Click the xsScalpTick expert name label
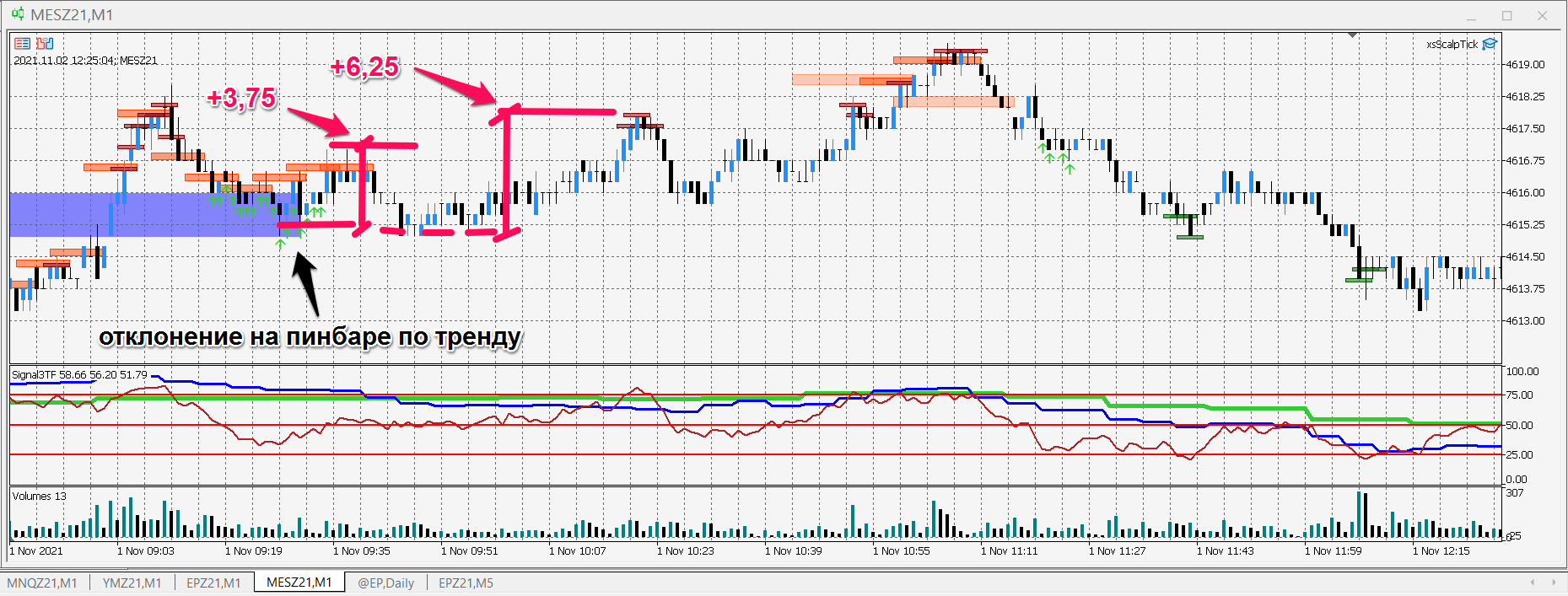 point(1452,44)
